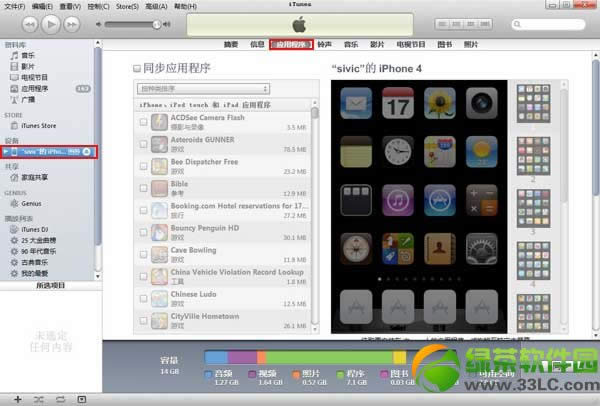Select 影片 in the library sidebar
Viewport: 600px width, 406px height.
coord(28,67)
